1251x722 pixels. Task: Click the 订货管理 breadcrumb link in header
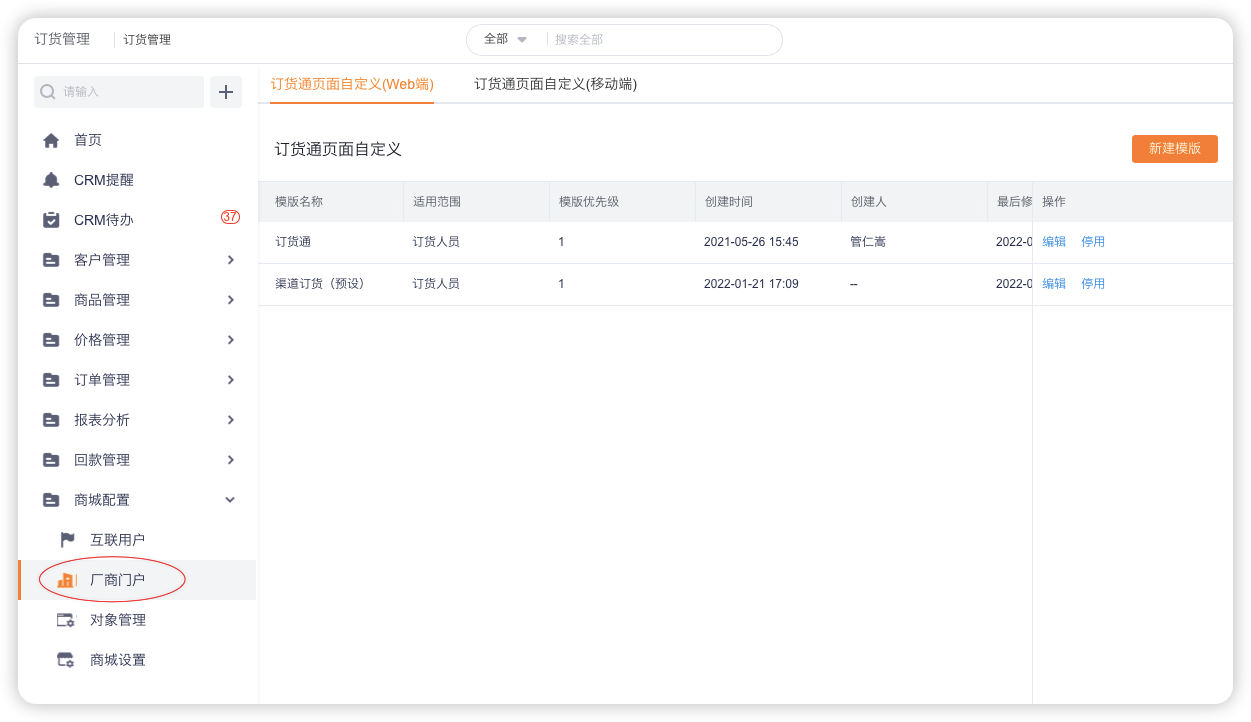coord(147,40)
